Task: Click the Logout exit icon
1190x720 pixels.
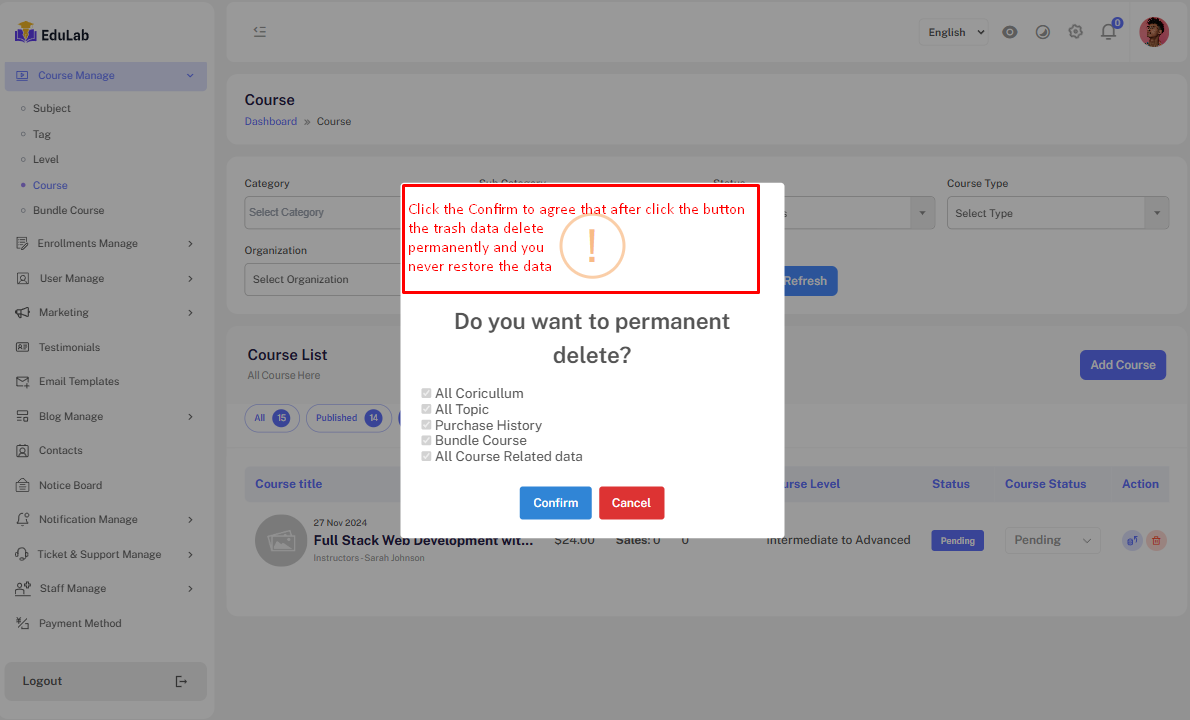Action: click(181, 681)
